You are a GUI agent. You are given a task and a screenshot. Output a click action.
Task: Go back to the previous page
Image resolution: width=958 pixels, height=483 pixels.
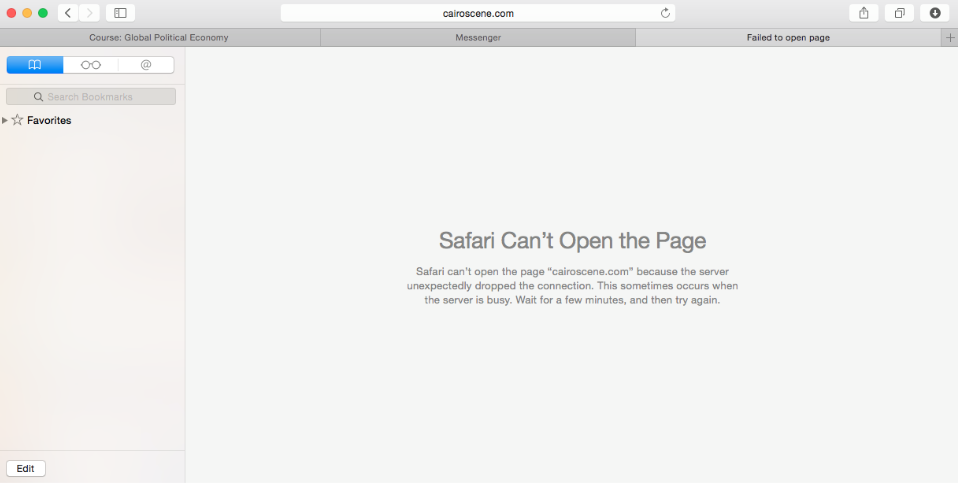68,13
